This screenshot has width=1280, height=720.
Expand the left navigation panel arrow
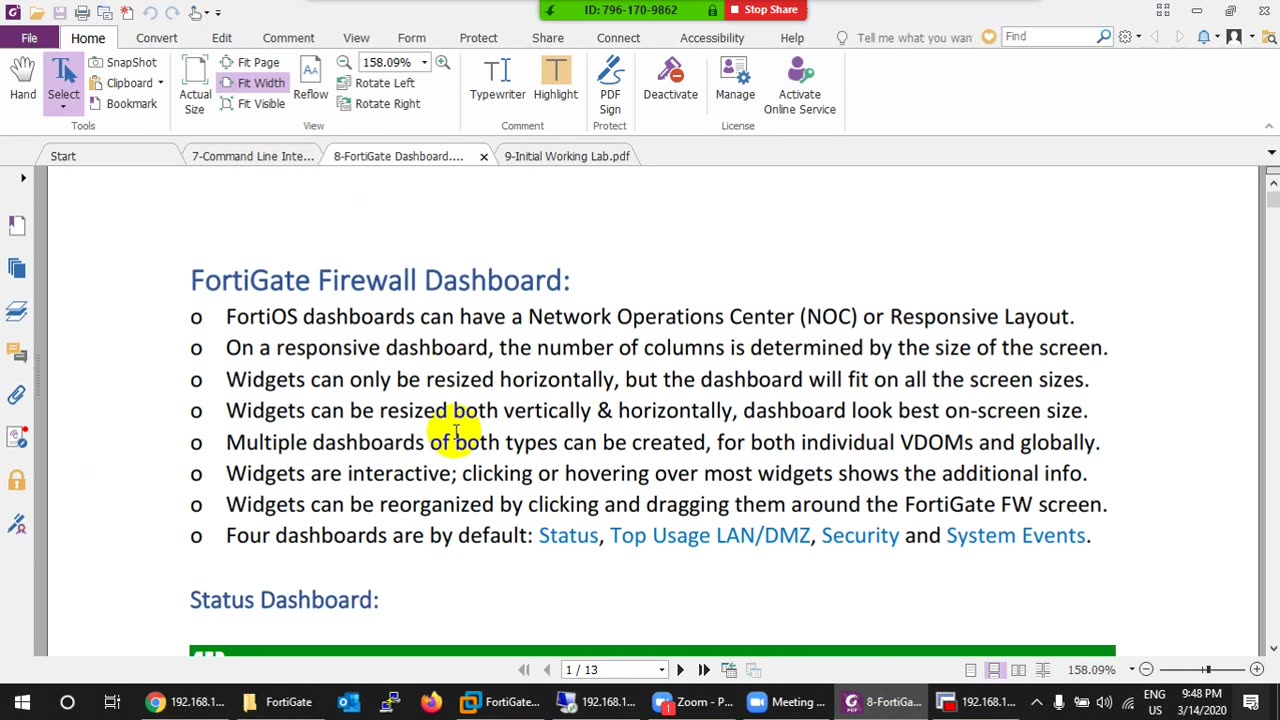(23, 178)
